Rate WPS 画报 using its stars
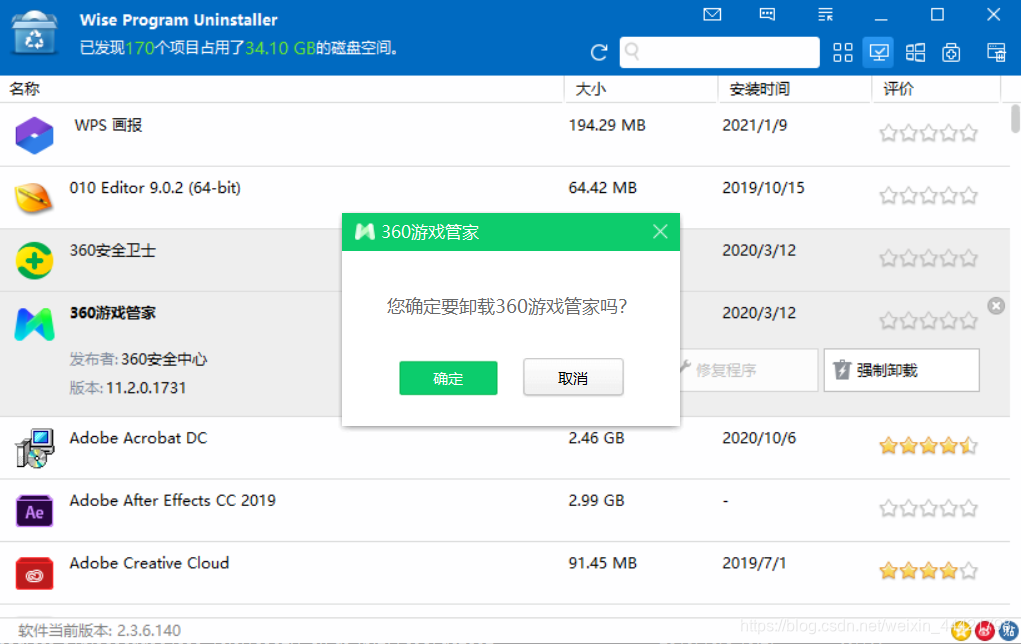Image resolution: width=1021 pixels, height=644 pixels. tap(928, 133)
